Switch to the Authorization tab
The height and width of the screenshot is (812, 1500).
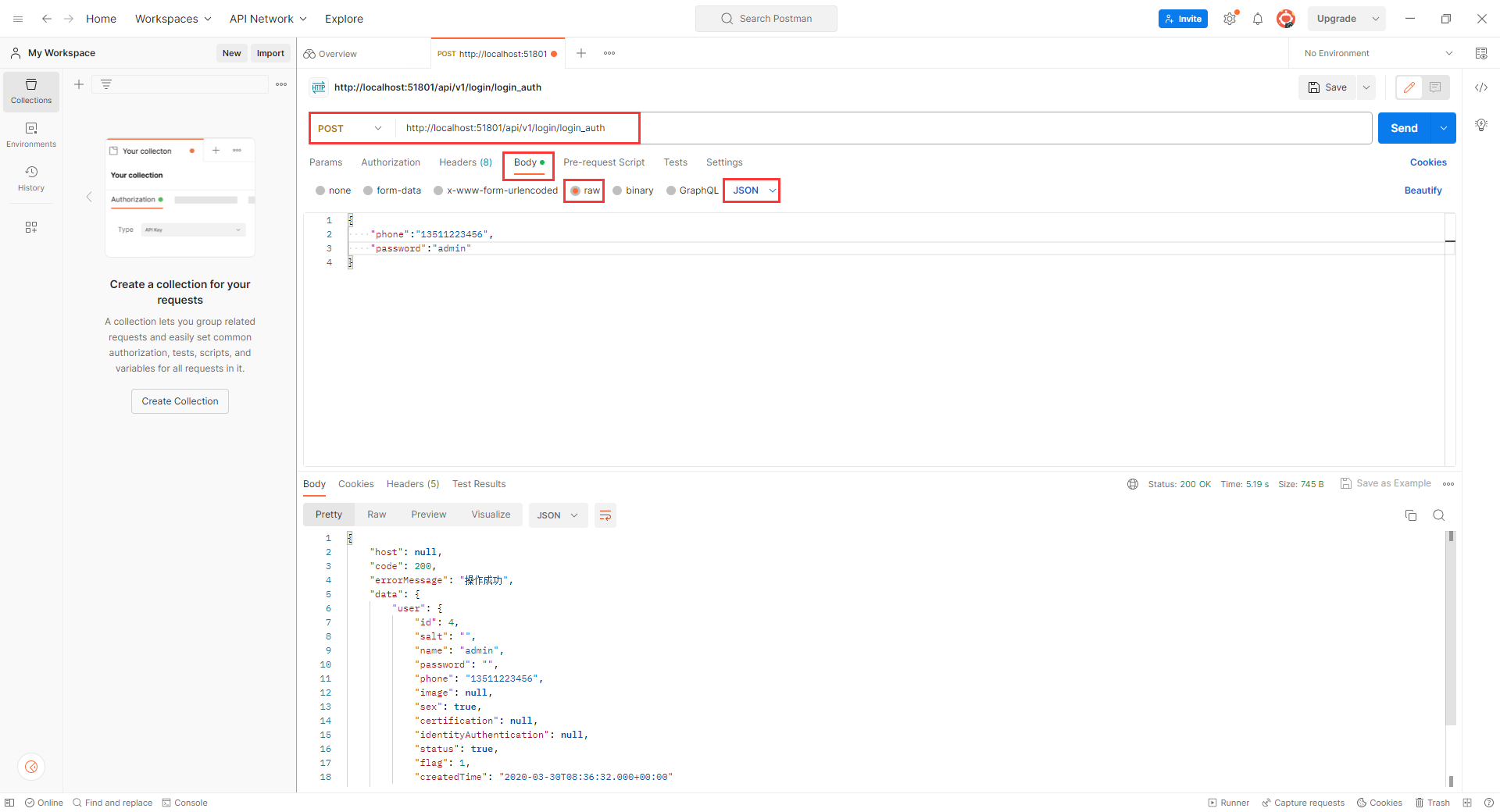click(391, 162)
